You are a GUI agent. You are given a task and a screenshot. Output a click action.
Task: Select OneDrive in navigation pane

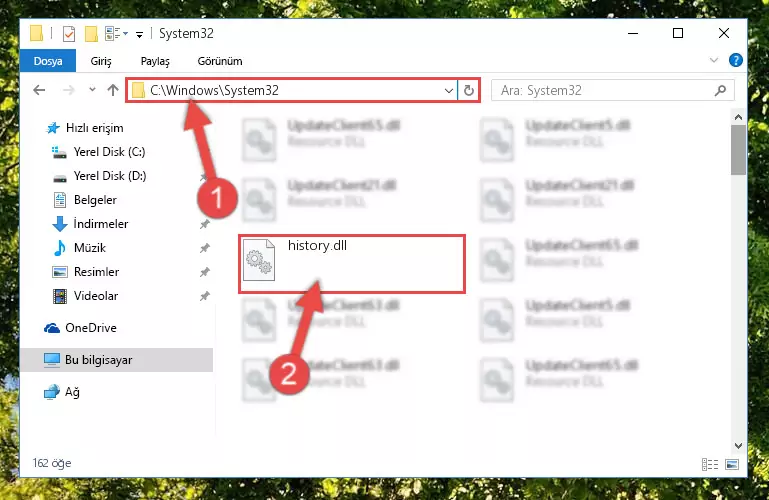[80, 328]
